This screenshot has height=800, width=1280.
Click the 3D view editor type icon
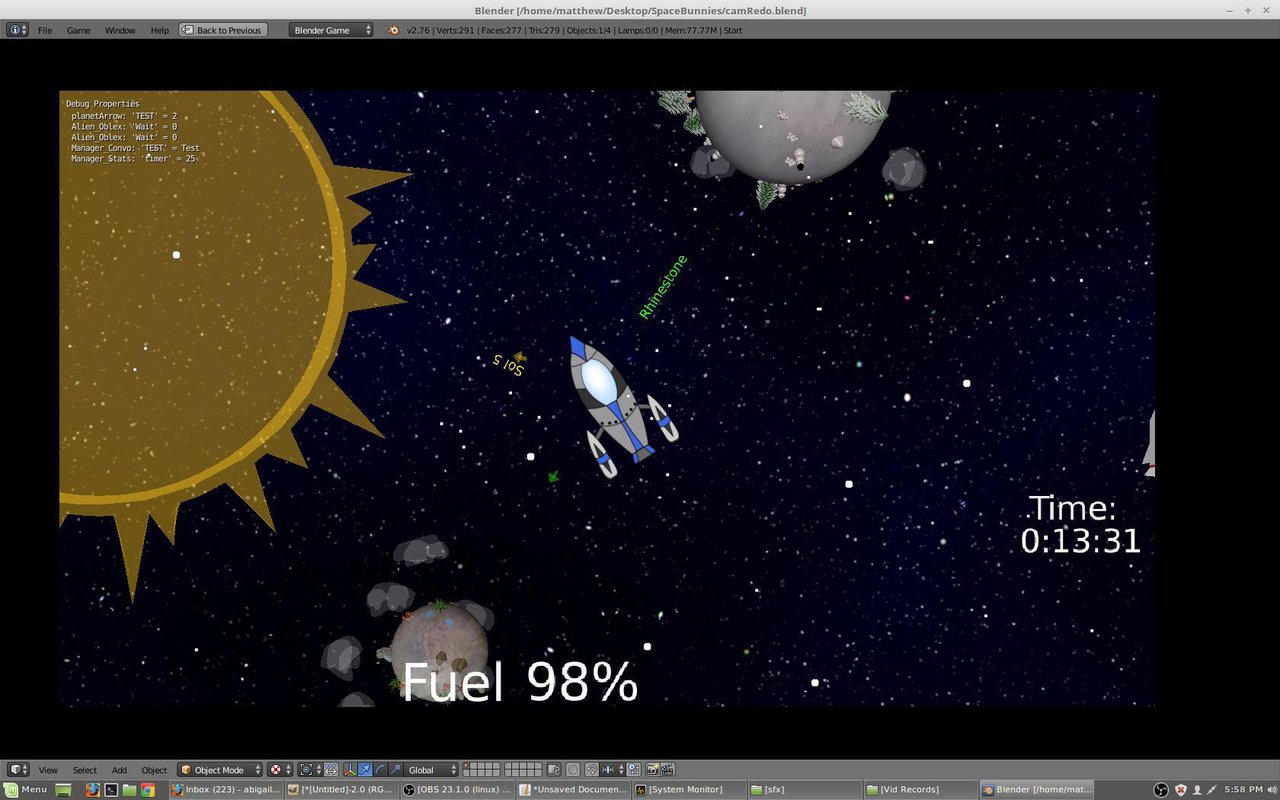18,770
